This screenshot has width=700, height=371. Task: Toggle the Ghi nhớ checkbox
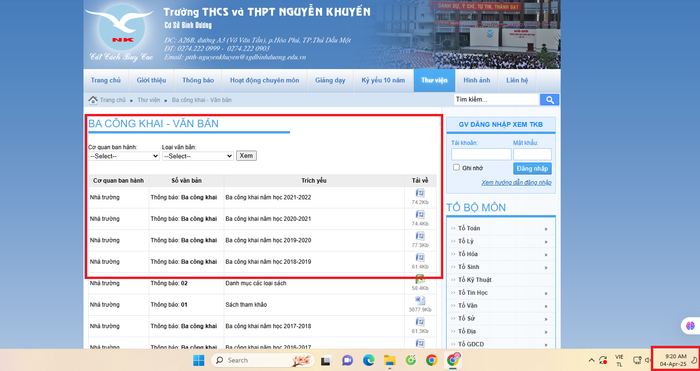pyautogui.click(x=456, y=167)
